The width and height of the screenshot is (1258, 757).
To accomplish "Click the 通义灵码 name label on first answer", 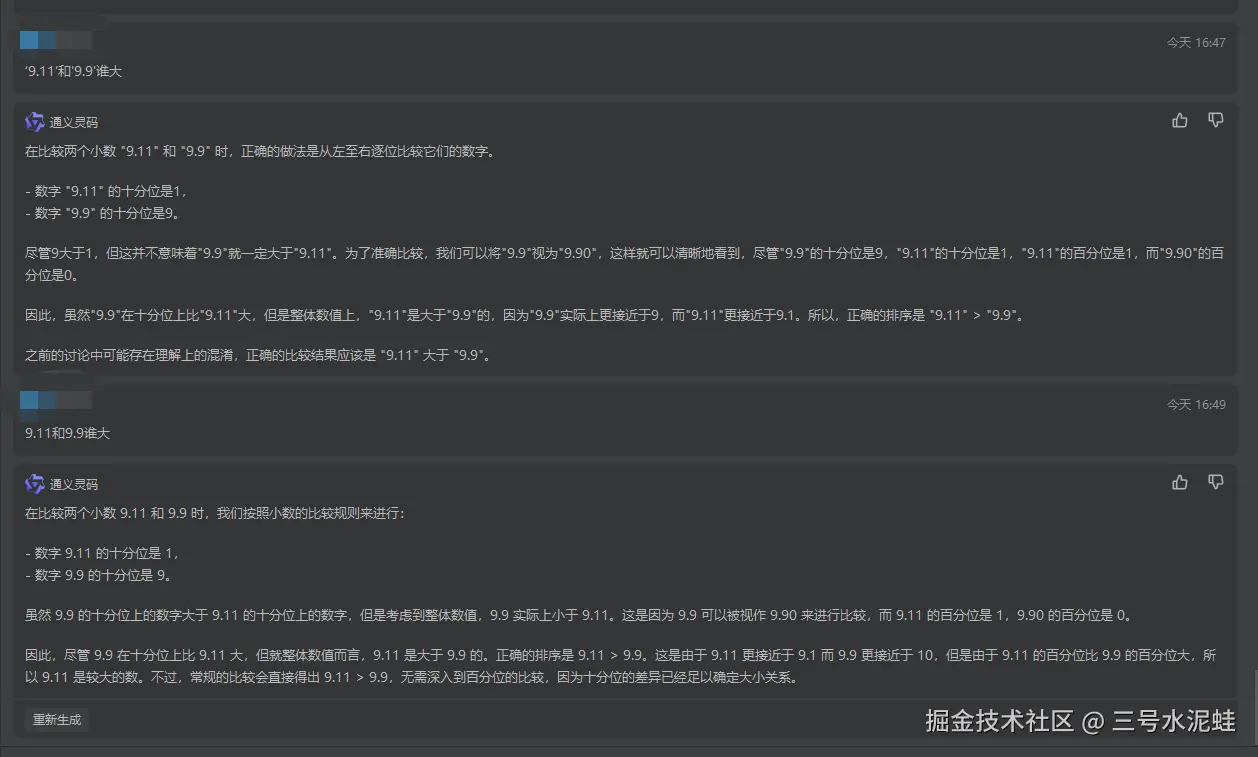I will pyautogui.click(x=74, y=121).
